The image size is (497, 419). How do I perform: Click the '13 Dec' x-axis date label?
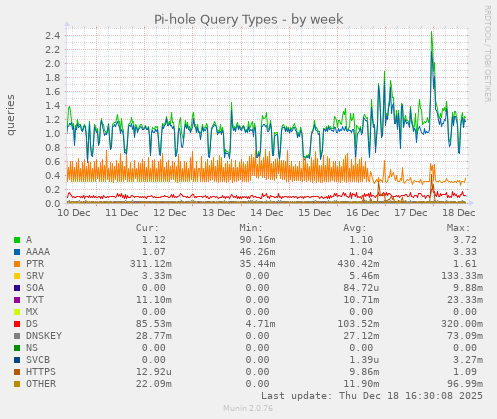coord(219,213)
